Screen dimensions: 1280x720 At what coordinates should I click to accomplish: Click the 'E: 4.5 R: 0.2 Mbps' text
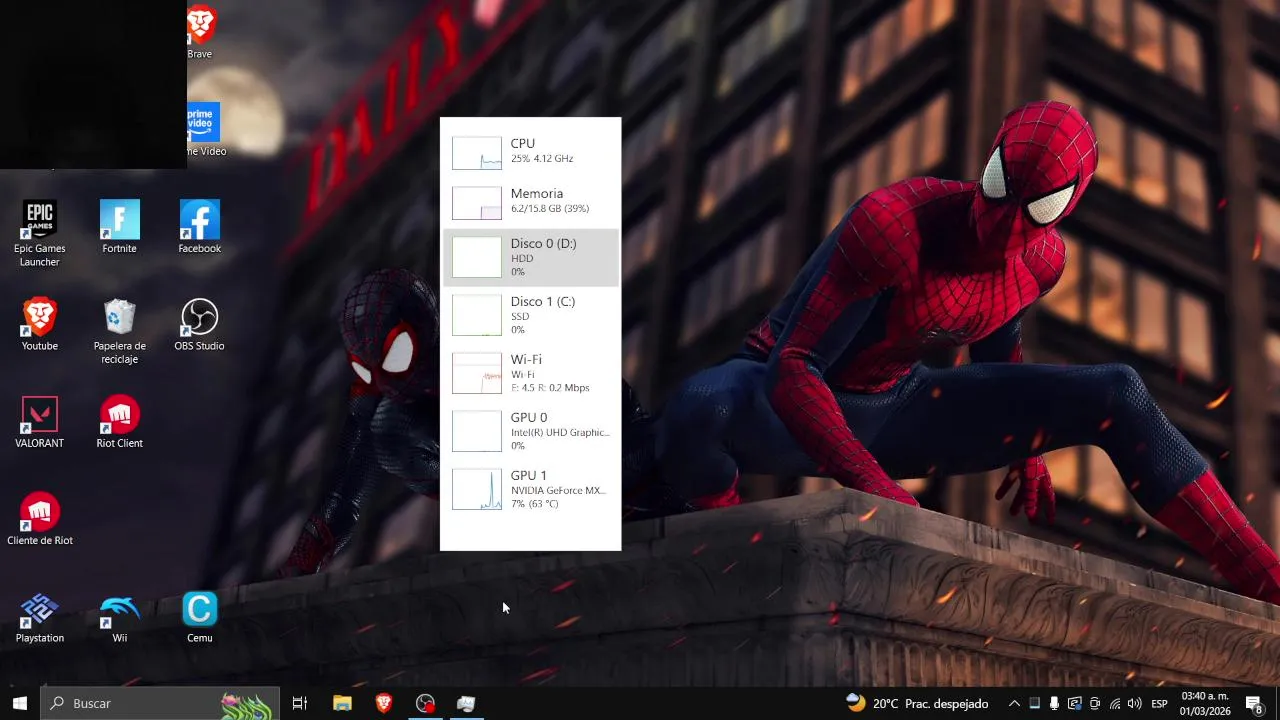click(x=550, y=388)
